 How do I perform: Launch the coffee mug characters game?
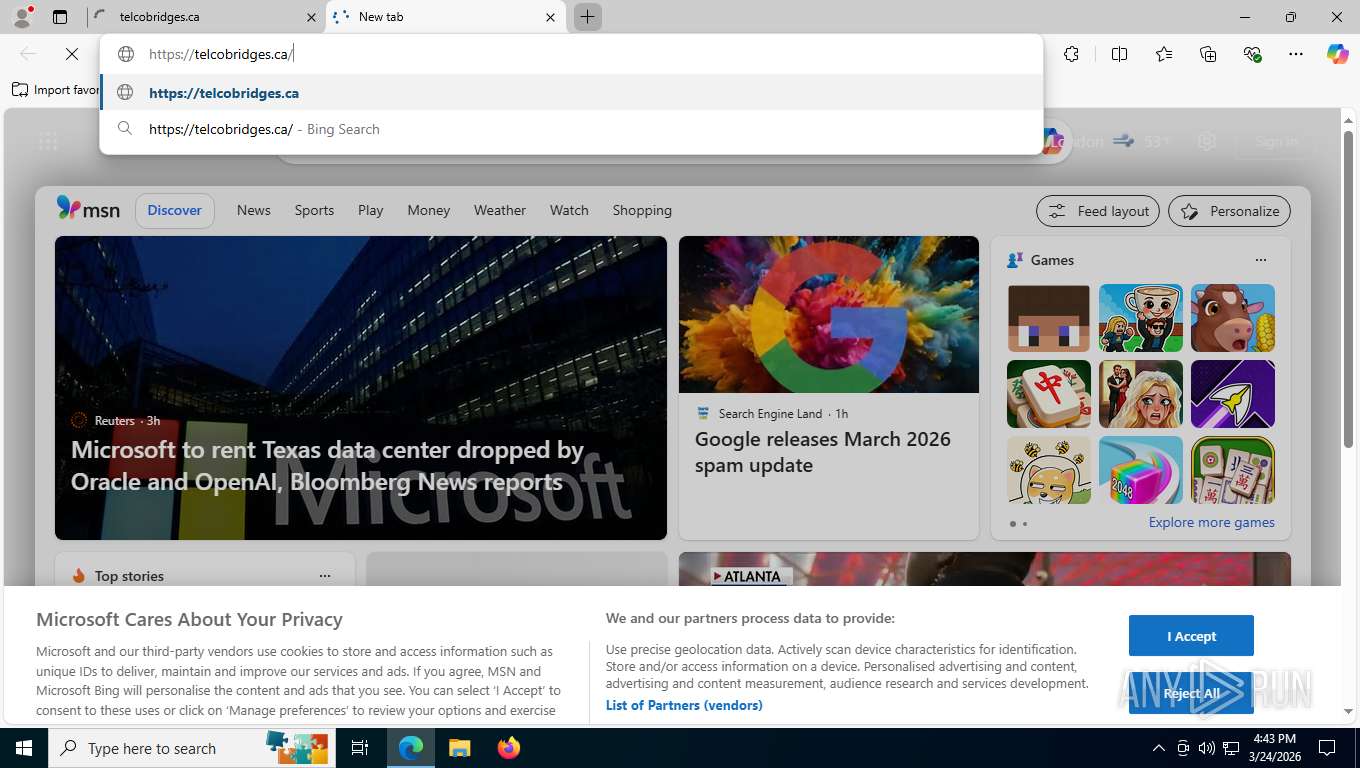[1141, 318]
